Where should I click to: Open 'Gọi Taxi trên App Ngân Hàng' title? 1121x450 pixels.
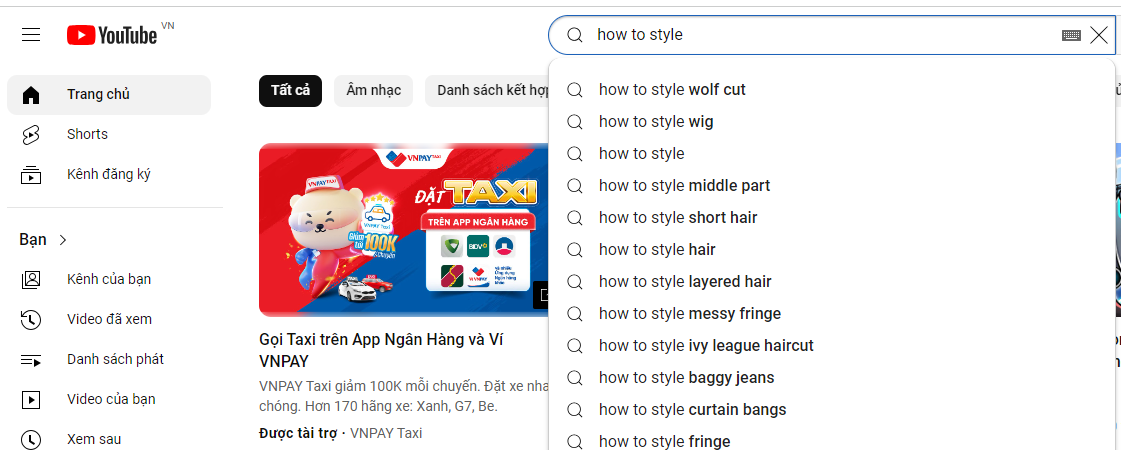point(381,351)
